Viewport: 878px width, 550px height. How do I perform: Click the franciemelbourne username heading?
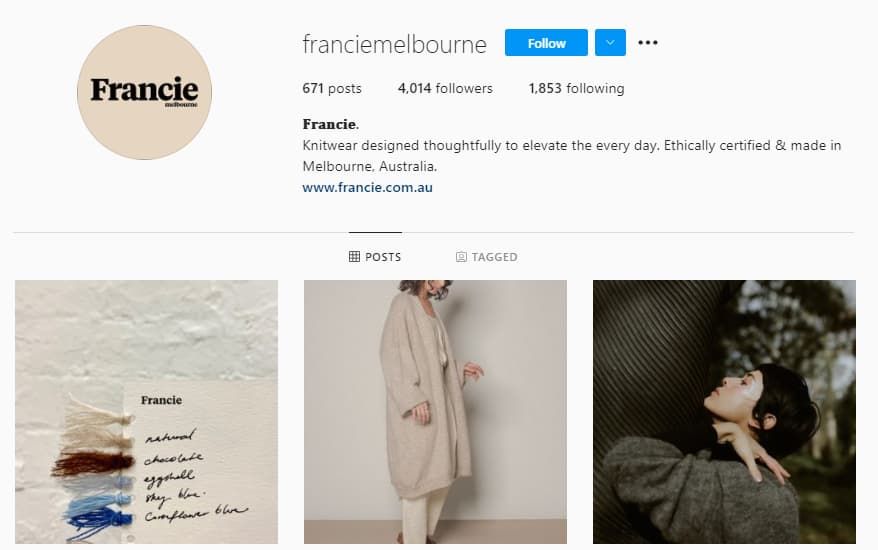[395, 44]
